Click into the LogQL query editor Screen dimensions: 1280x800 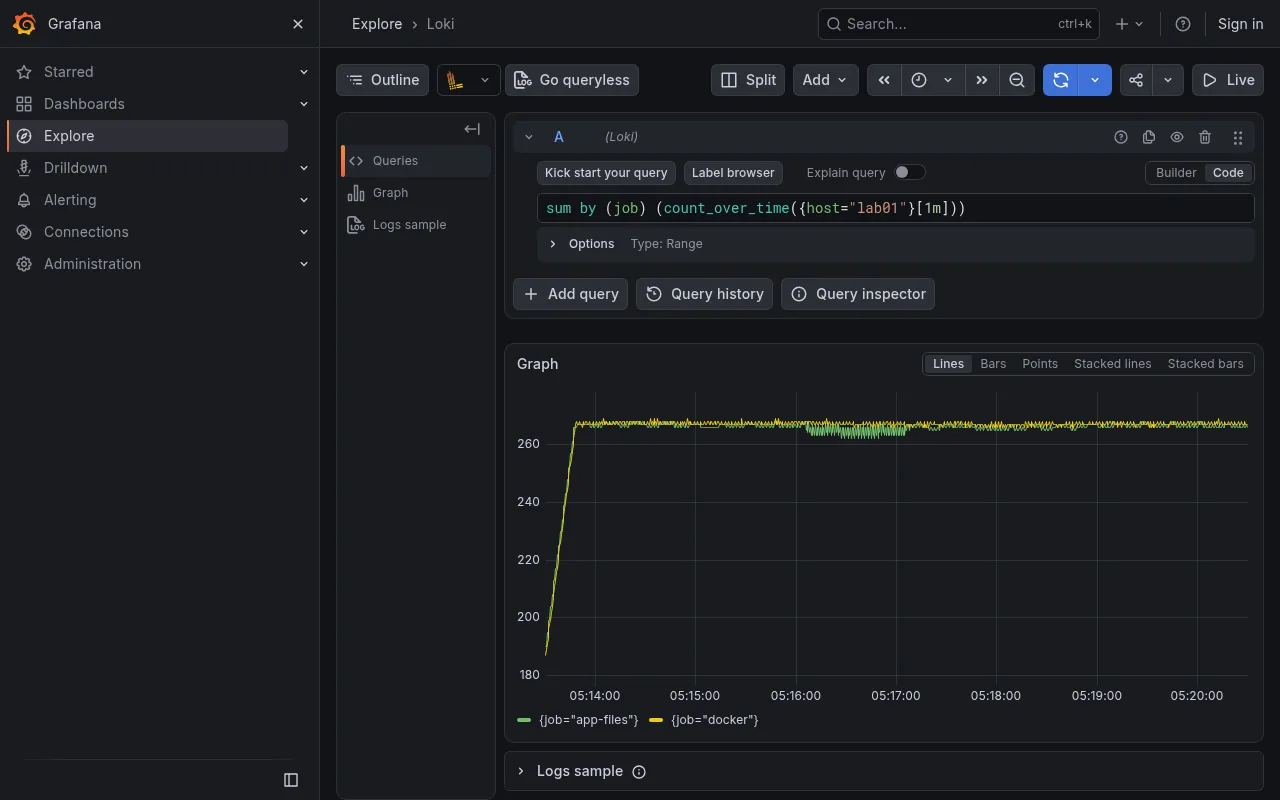pos(896,208)
